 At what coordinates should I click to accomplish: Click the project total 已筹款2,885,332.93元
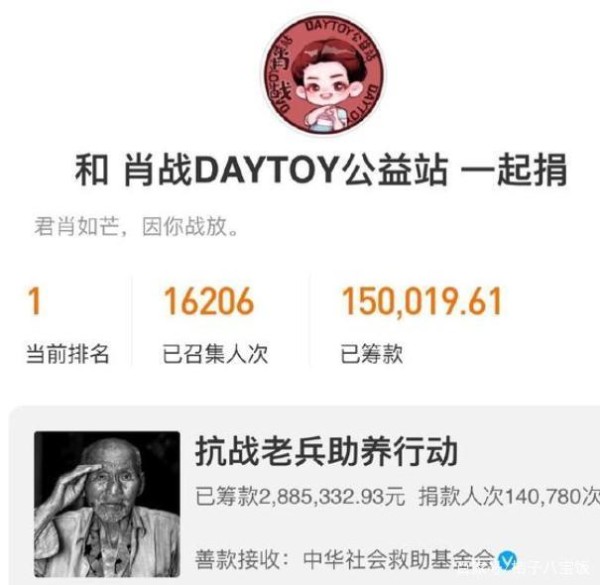[300, 496]
